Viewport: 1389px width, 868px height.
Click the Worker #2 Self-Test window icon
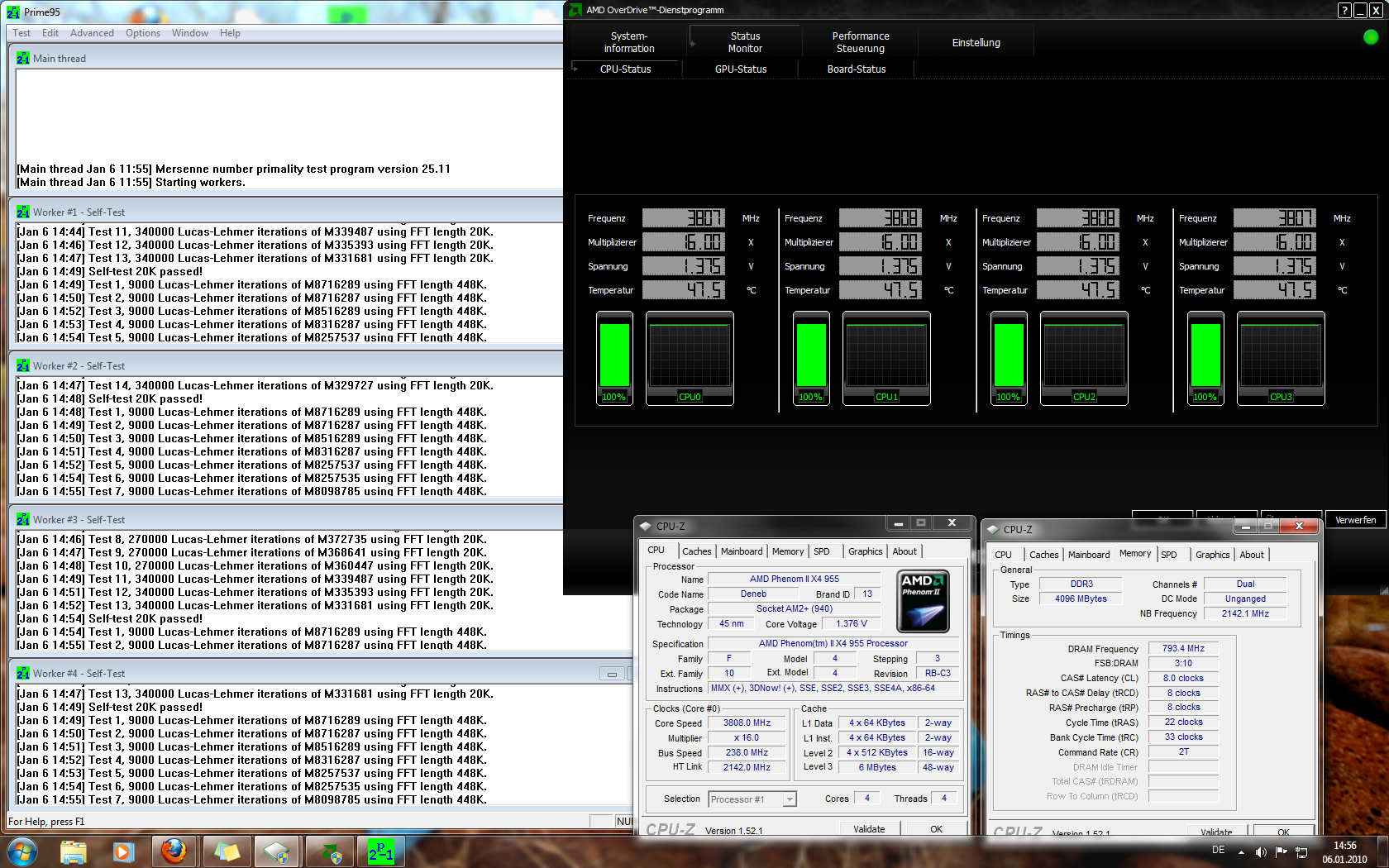(23, 366)
